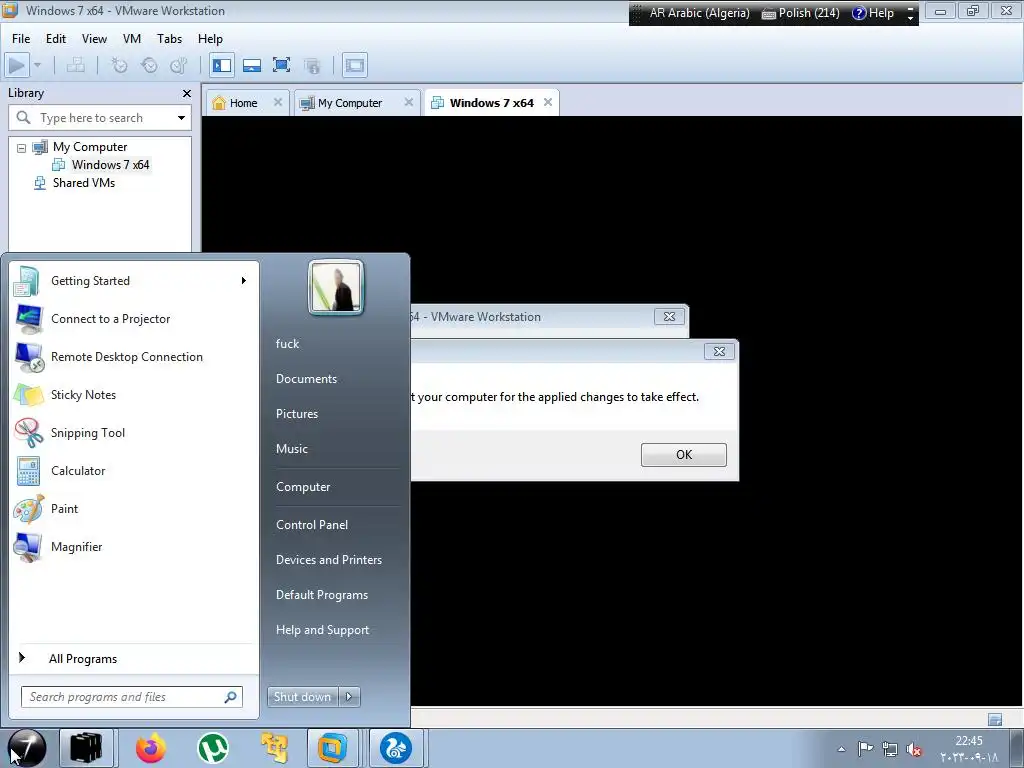The width and height of the screenshot is (1024, 768).
Task: Switch to the Home tab
Action: [x=243, y=103]
